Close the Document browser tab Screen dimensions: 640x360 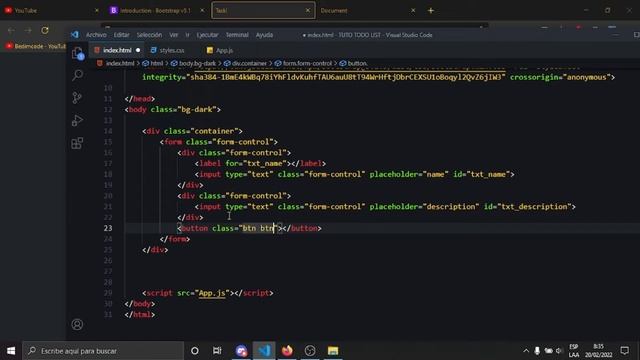coord(413,11)
